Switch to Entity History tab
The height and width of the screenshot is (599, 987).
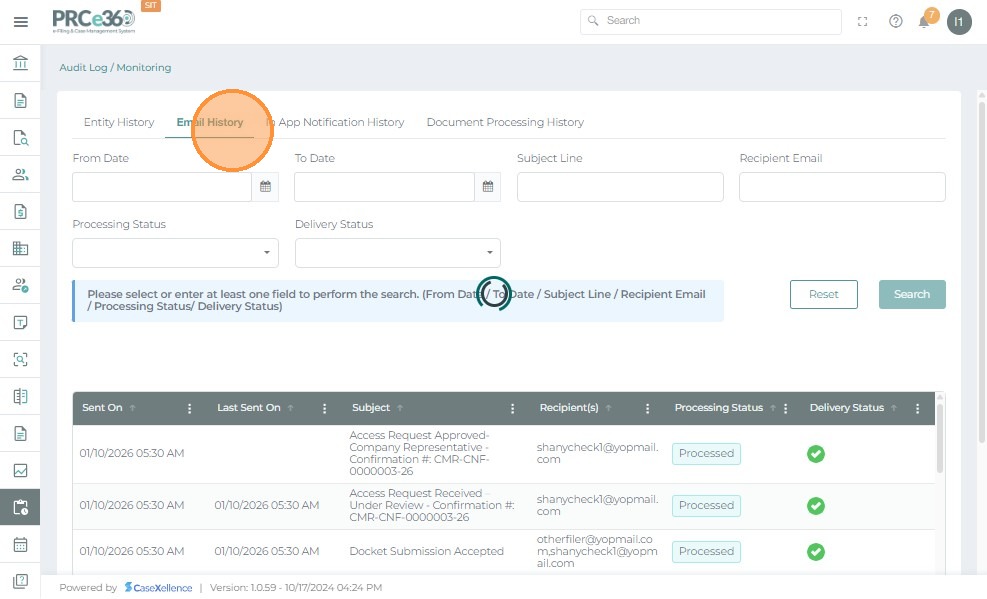pos(119,122)
